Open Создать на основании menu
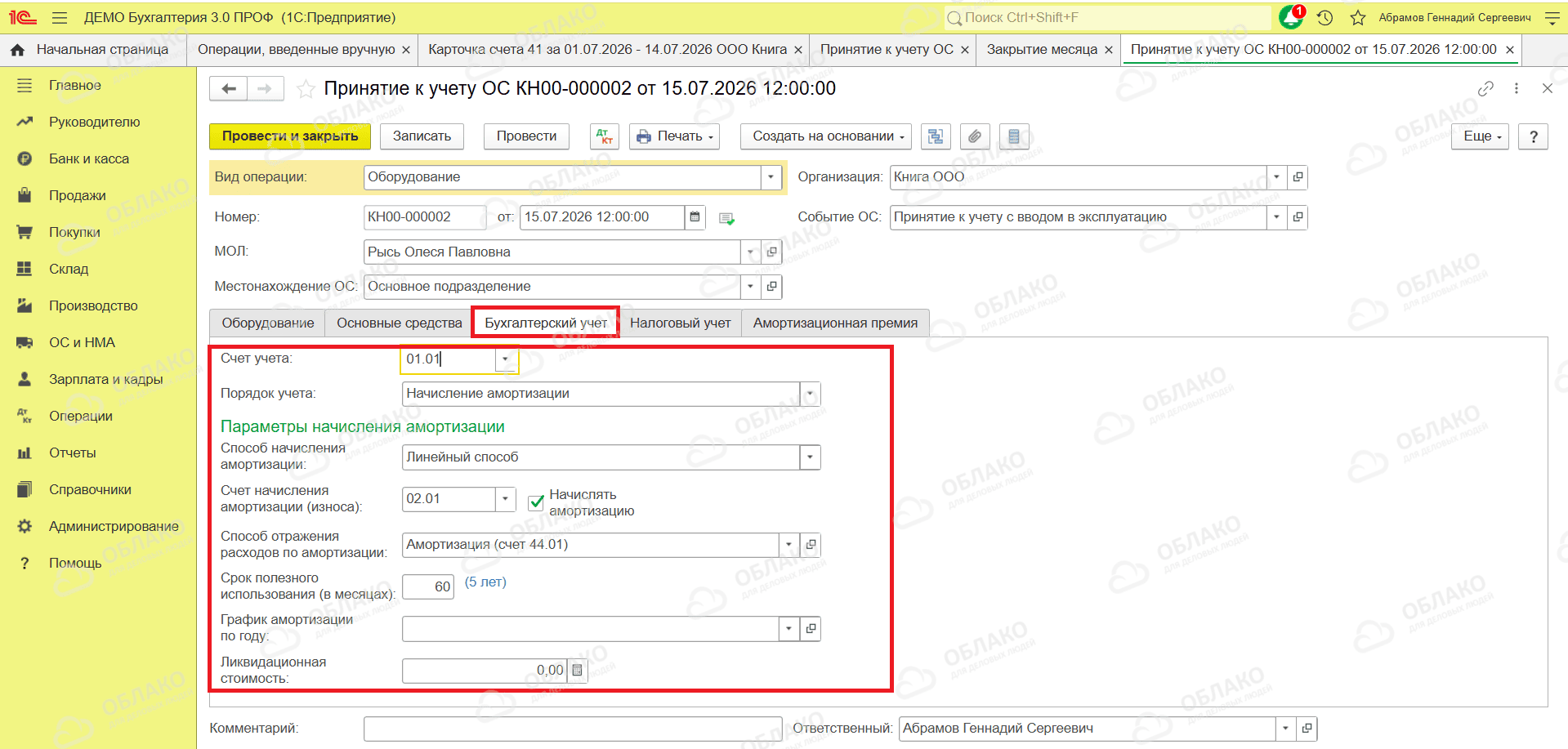 [826, 136]
